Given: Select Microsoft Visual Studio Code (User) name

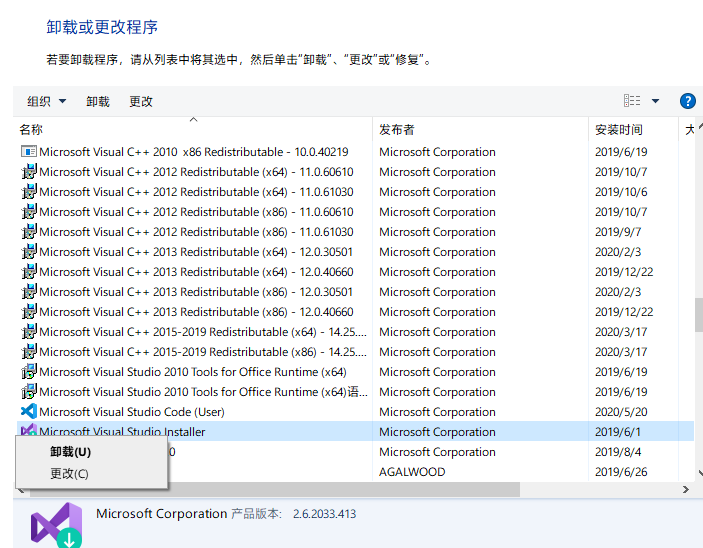Looking at the screenshot, I should 132,412.
